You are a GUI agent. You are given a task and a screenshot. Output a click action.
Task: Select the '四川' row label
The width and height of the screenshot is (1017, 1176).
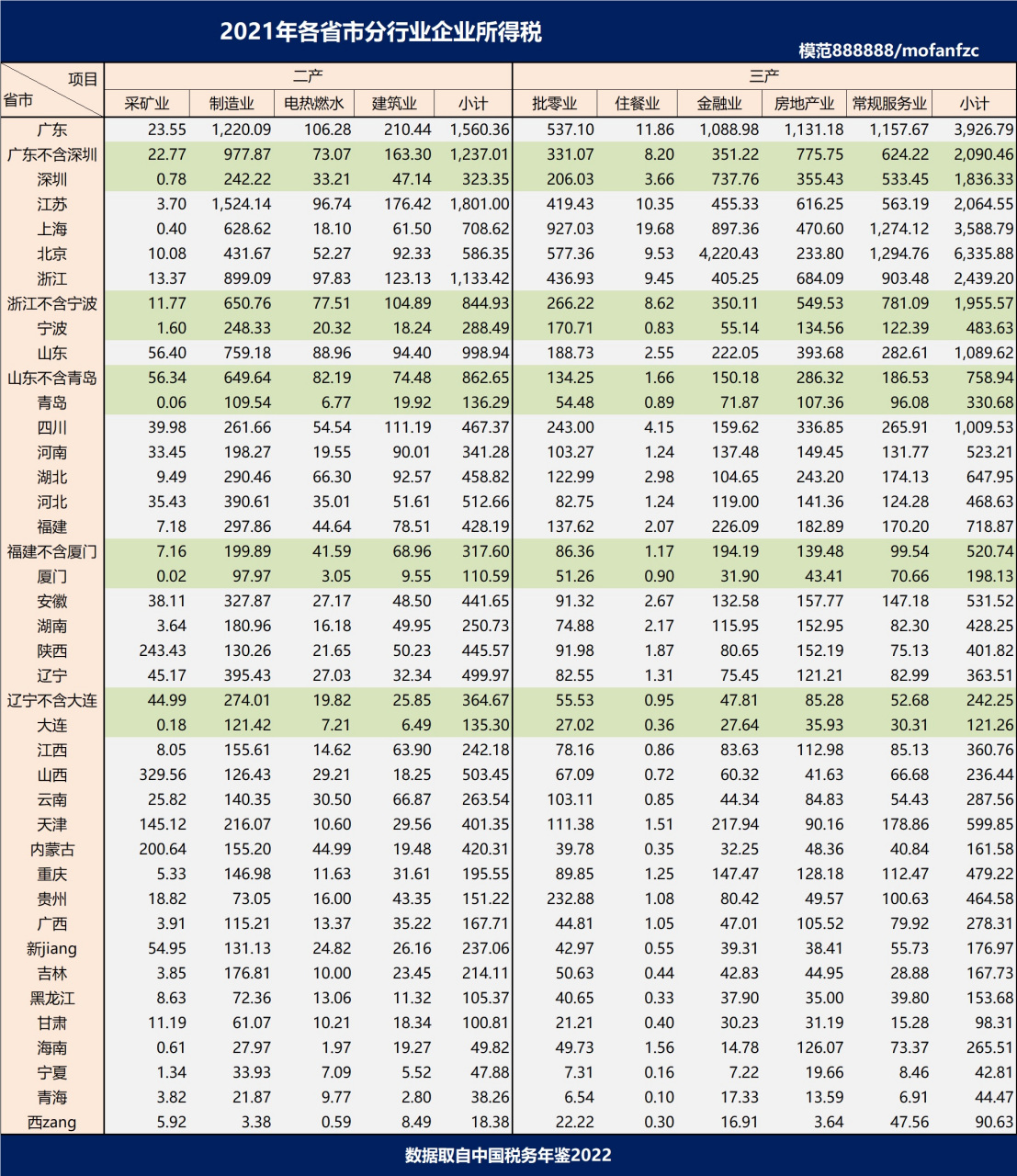tap(52, 427)
